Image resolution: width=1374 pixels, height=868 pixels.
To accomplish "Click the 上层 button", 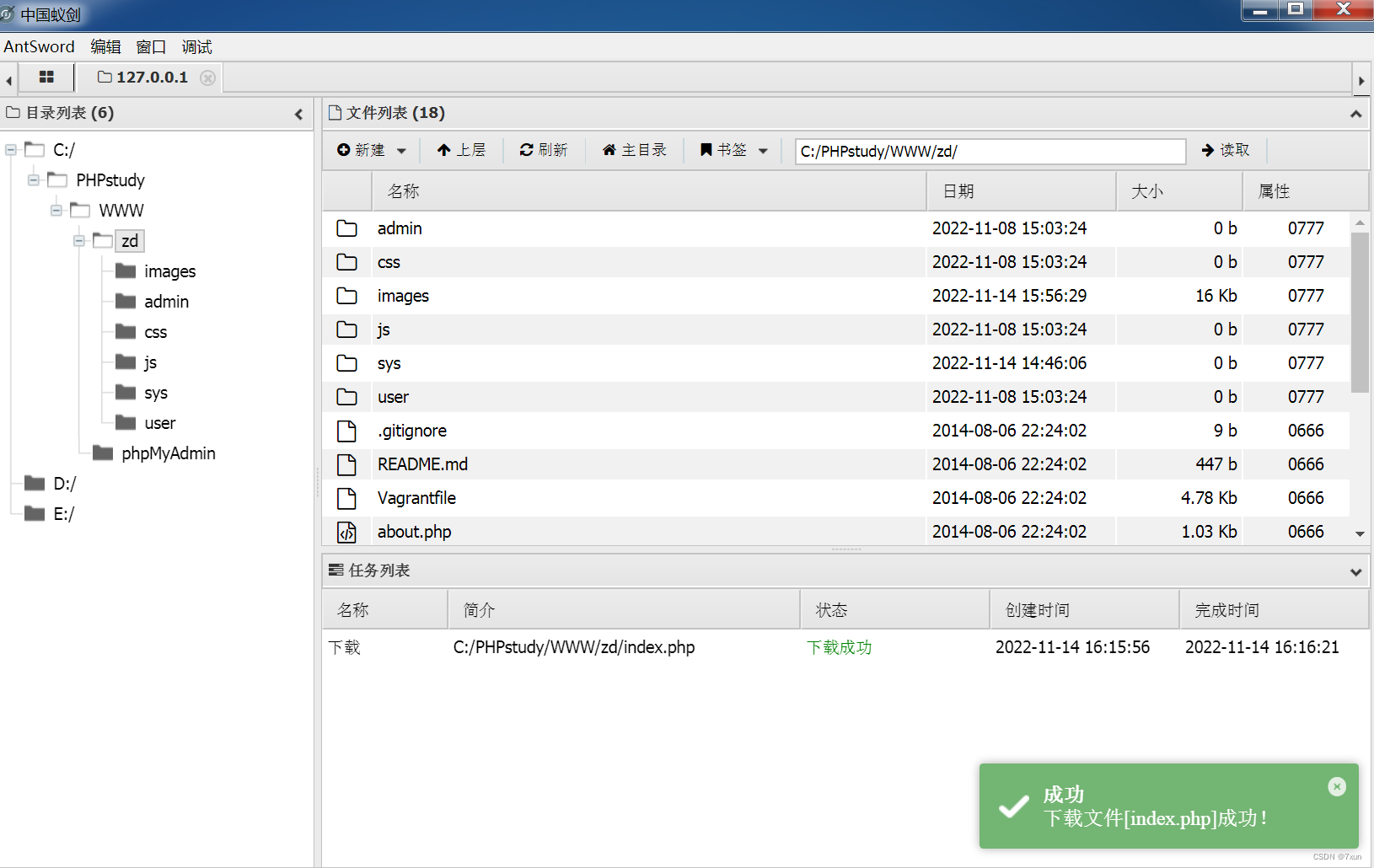I will (x=461, y=150).
